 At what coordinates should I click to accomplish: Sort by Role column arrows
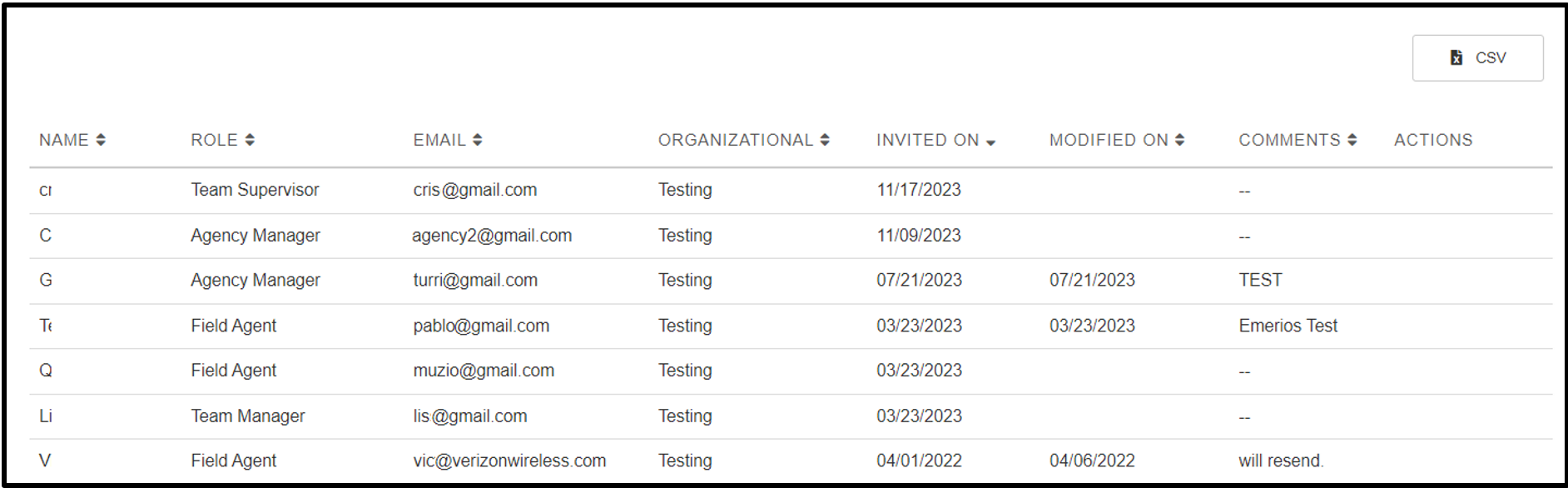(x=250, y=140)
